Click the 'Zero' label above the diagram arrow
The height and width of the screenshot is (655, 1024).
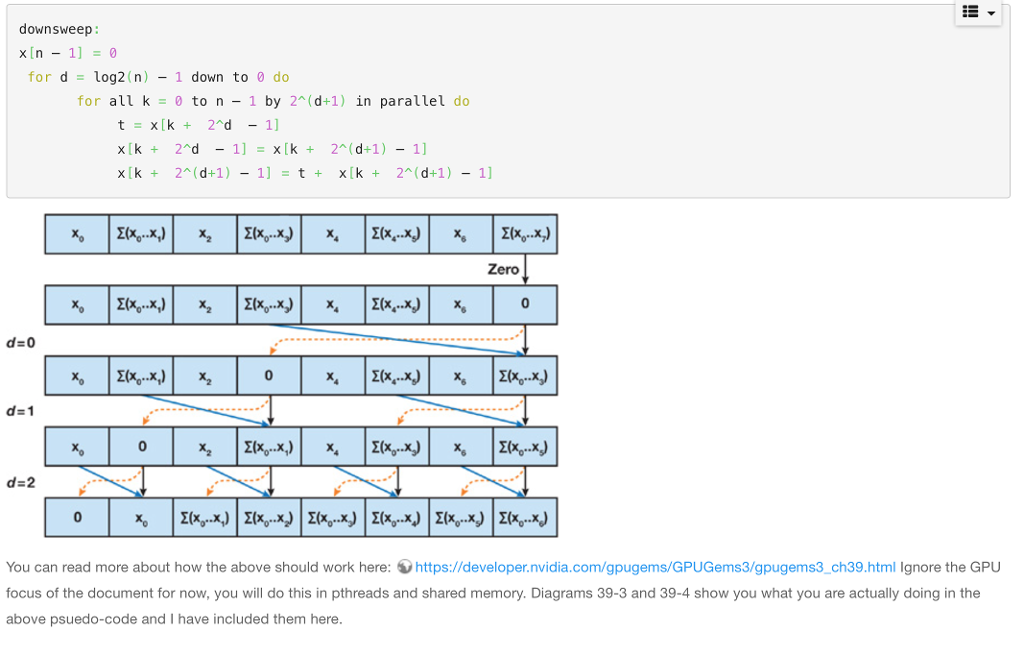tap(502, 269)
